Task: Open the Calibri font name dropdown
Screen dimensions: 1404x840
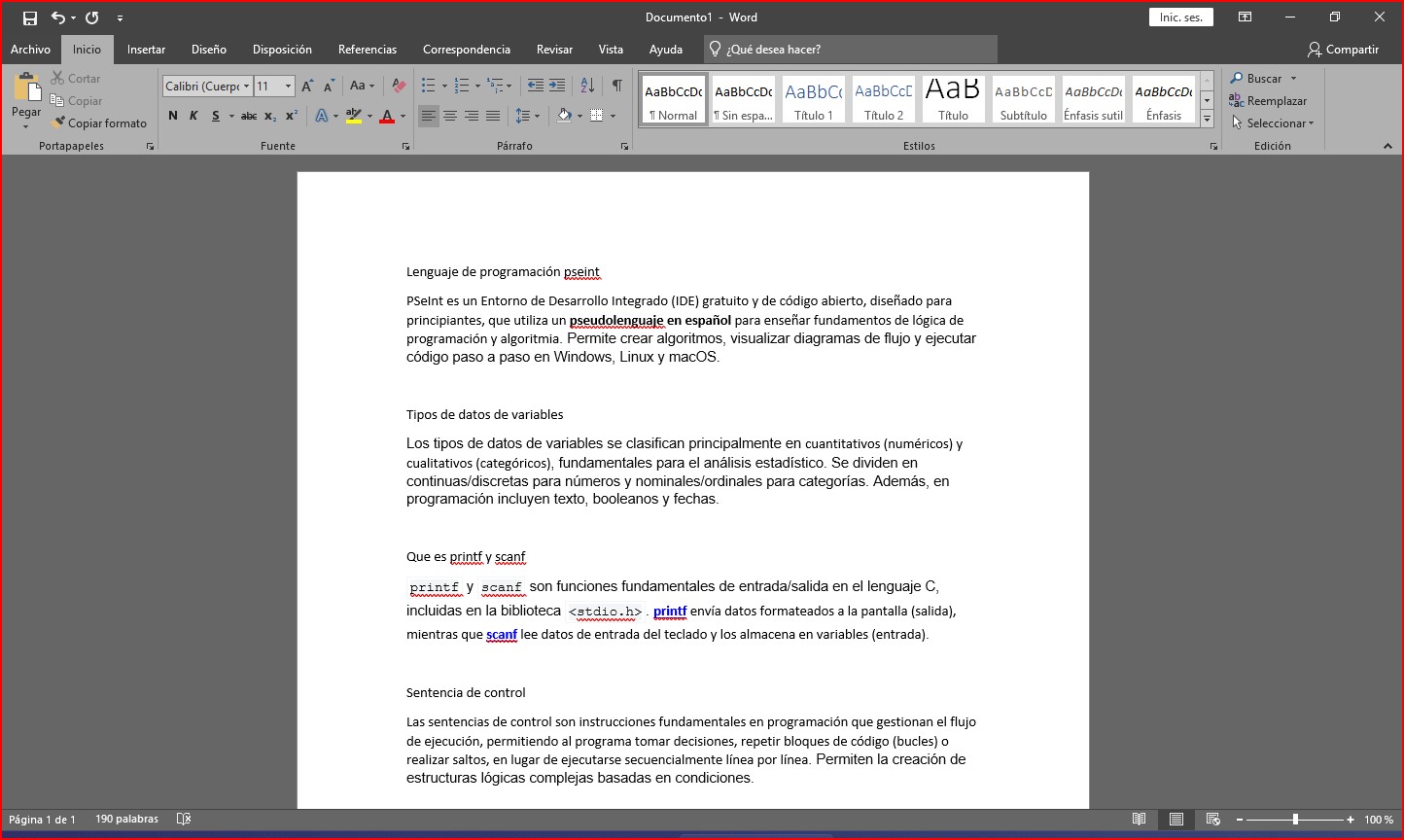Action: pyautogui.click(x=247, y=87)
